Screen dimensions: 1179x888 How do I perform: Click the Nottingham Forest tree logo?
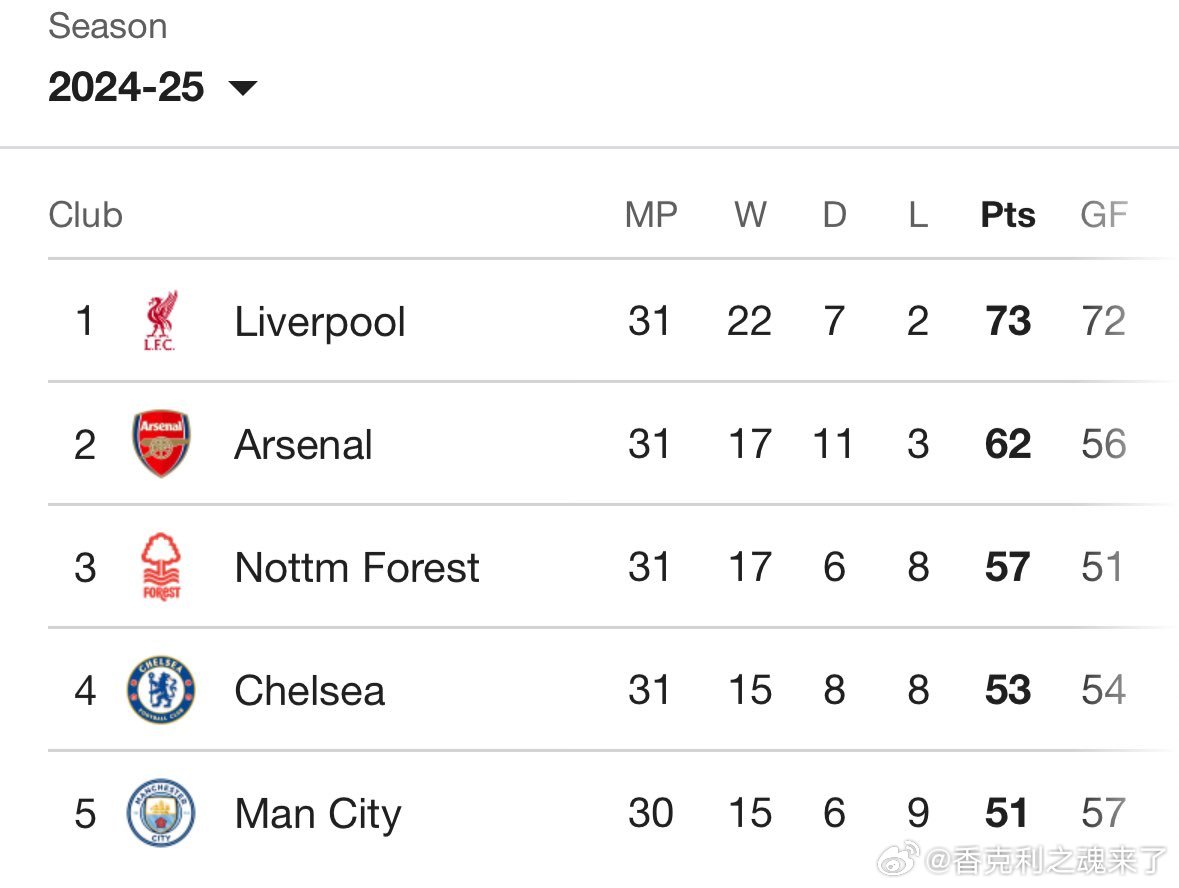(x=161, y=566)
